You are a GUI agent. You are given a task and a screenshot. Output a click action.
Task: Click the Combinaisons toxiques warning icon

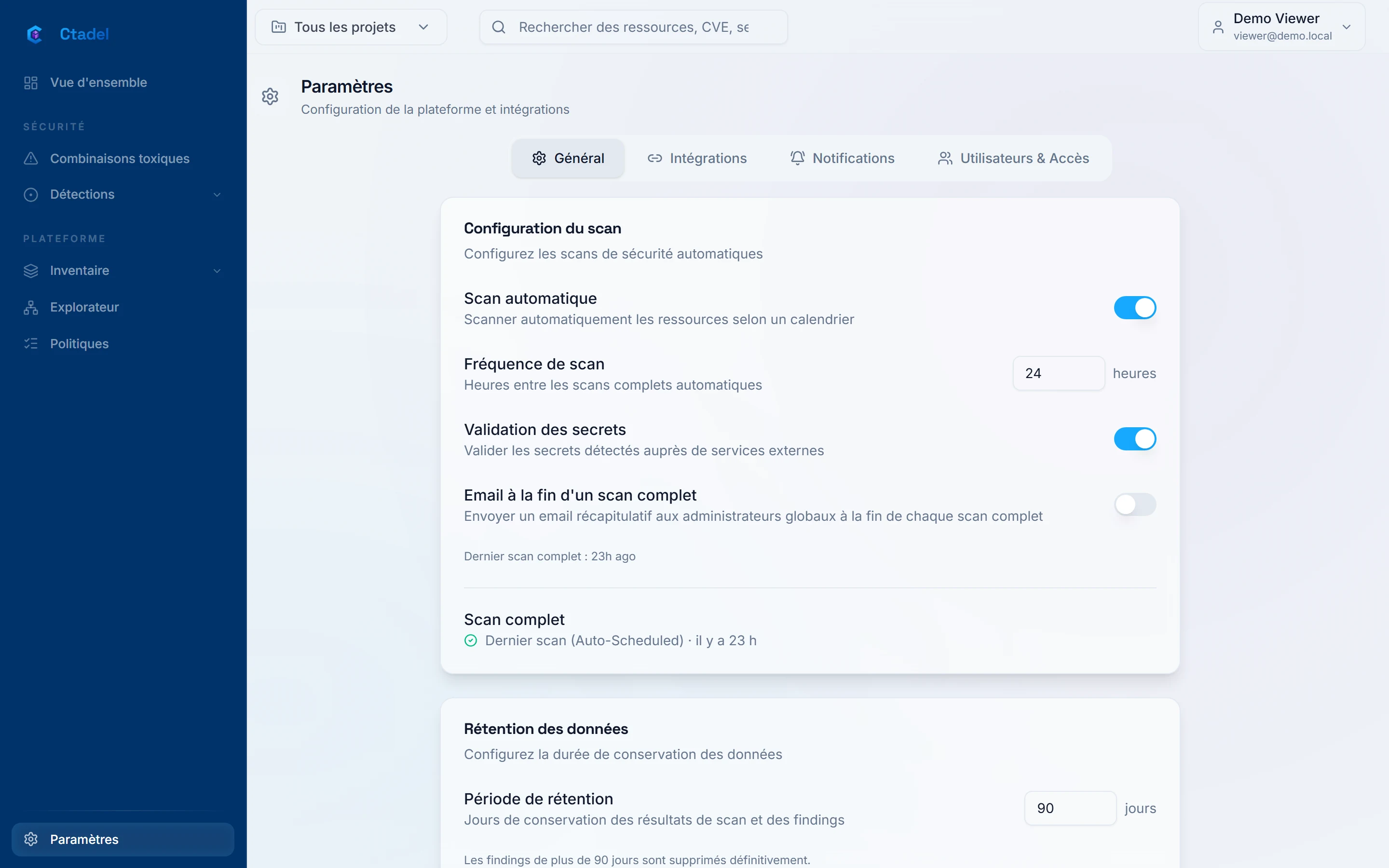(31, 159)
